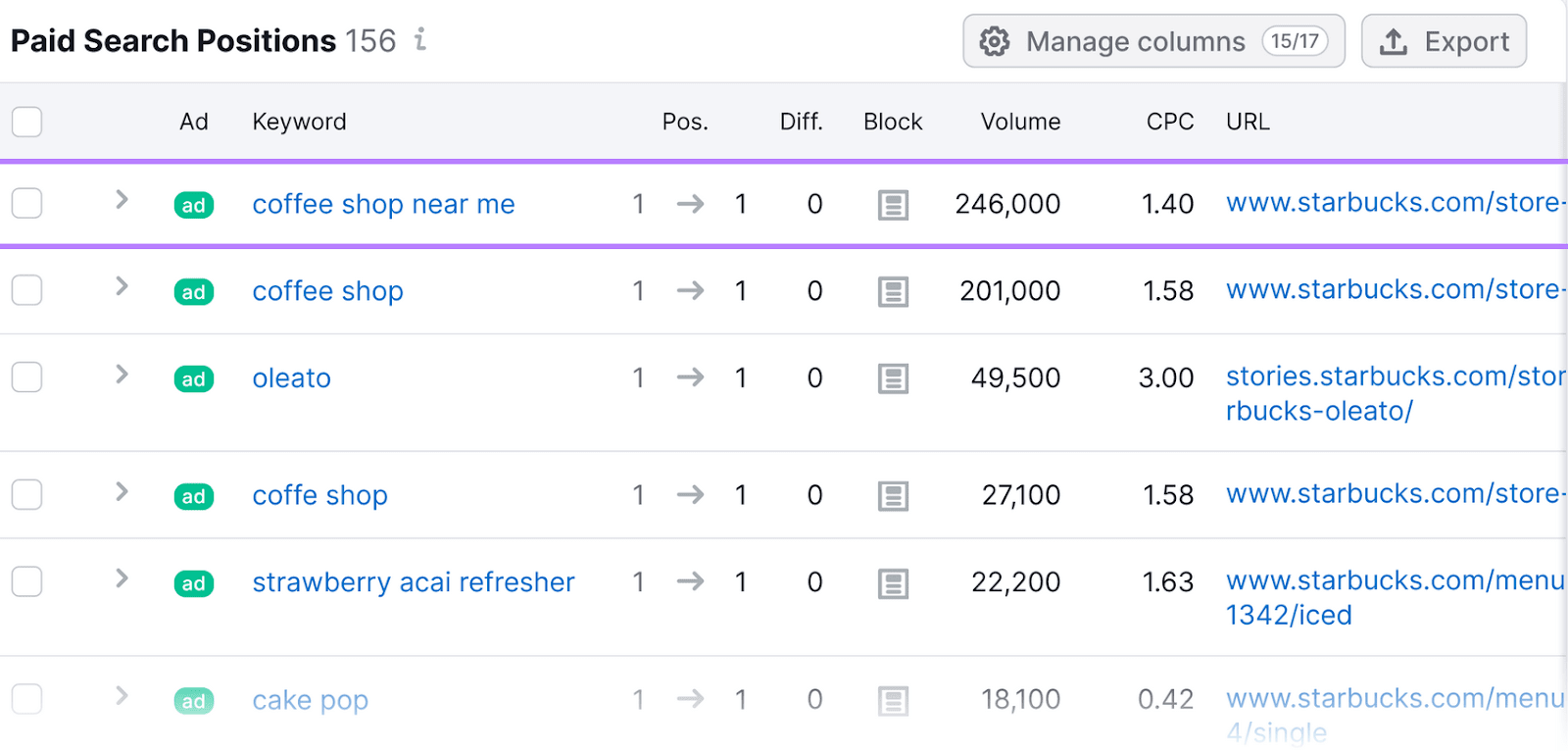Screen dimensions: 1568x752
Task: Click the block icon for the cake pop row
Action: coord(892,700)
